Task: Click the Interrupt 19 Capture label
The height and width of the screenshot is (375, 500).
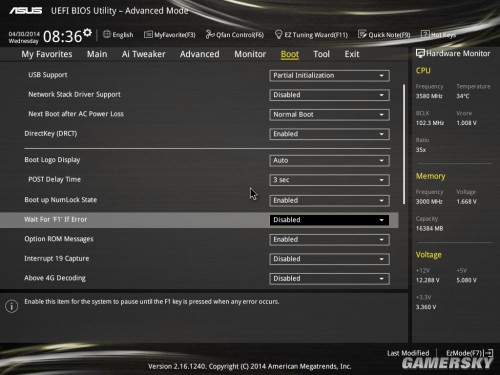Action: 57,258
